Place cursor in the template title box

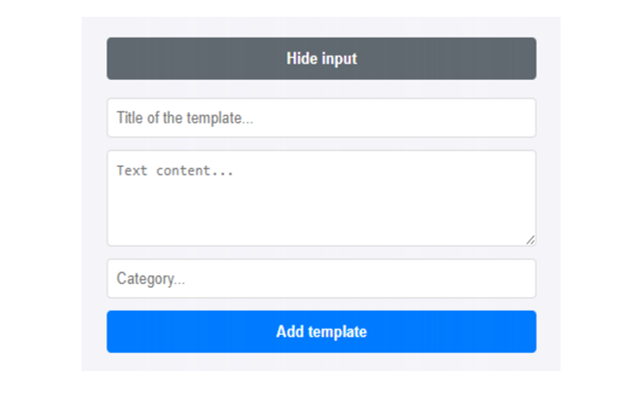321,118
